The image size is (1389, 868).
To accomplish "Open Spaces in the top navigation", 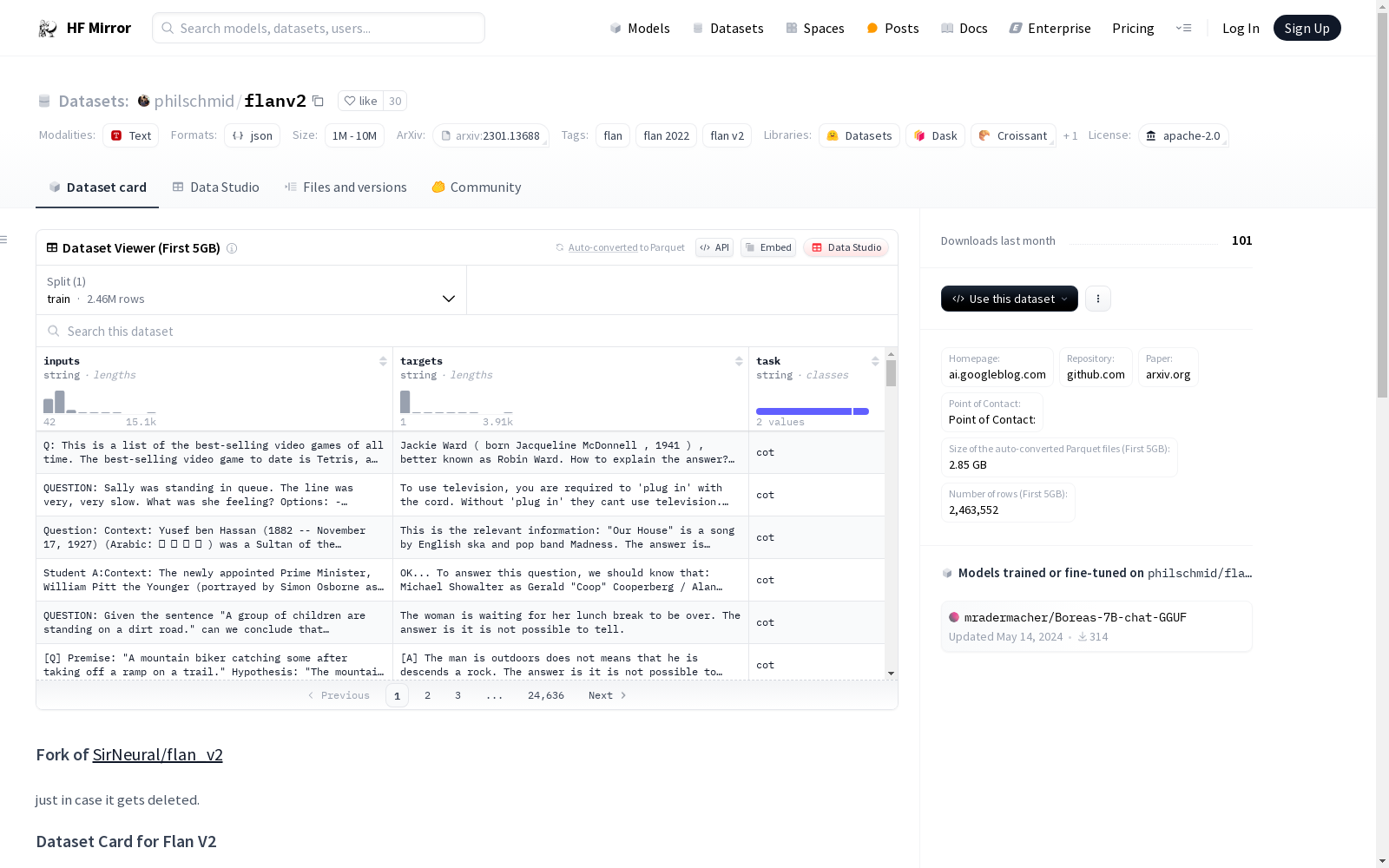I will click(x=815, y=28).
